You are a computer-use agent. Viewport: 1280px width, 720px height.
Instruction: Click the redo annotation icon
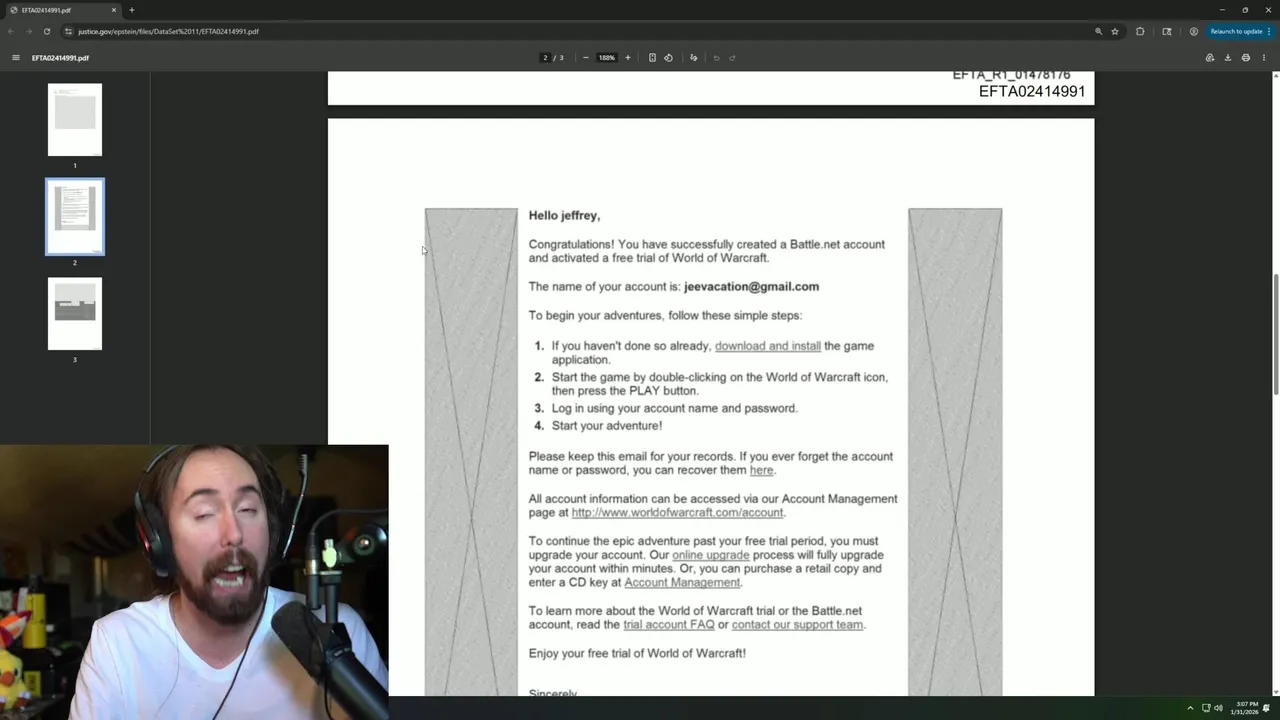(732, 58)
